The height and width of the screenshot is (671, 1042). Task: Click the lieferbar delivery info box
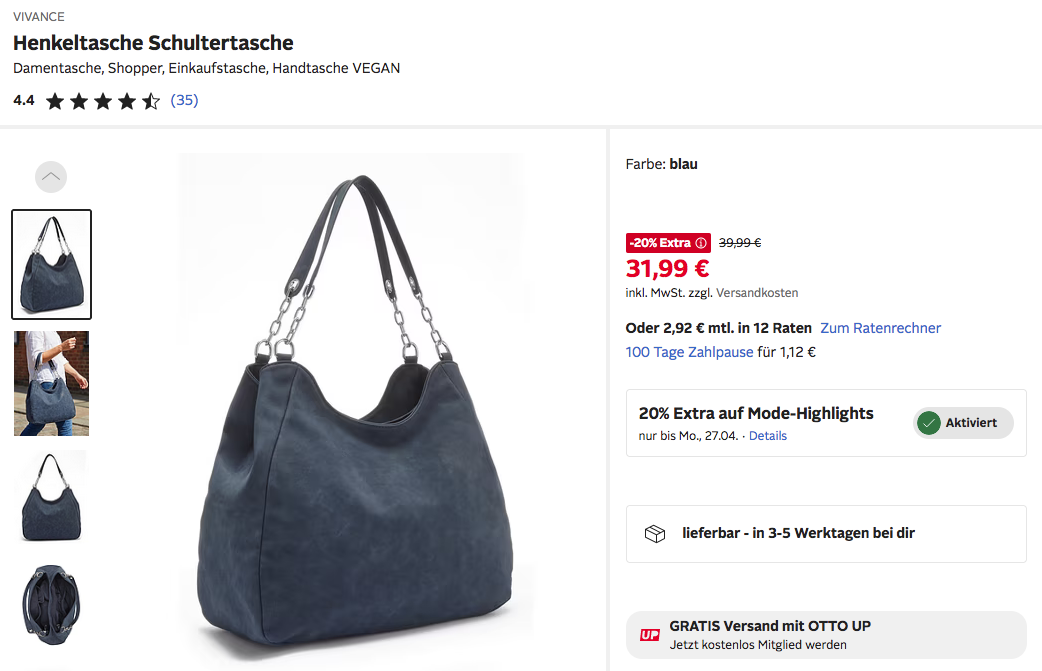(x=826, y=534)
